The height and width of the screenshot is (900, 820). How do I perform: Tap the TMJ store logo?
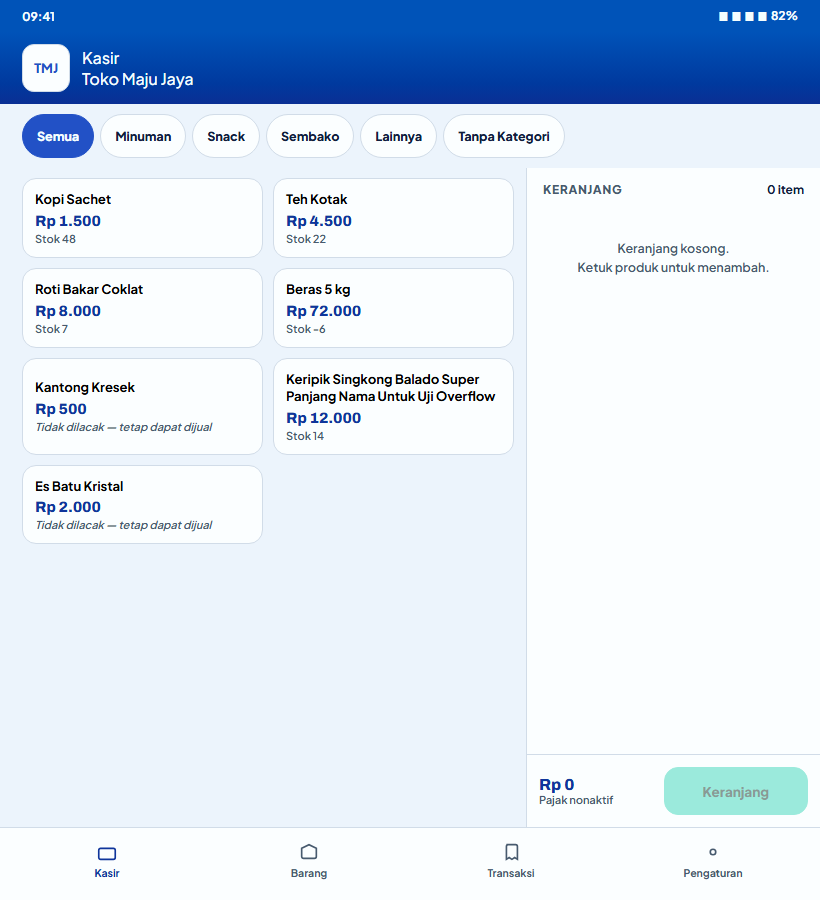coord(46,68)
